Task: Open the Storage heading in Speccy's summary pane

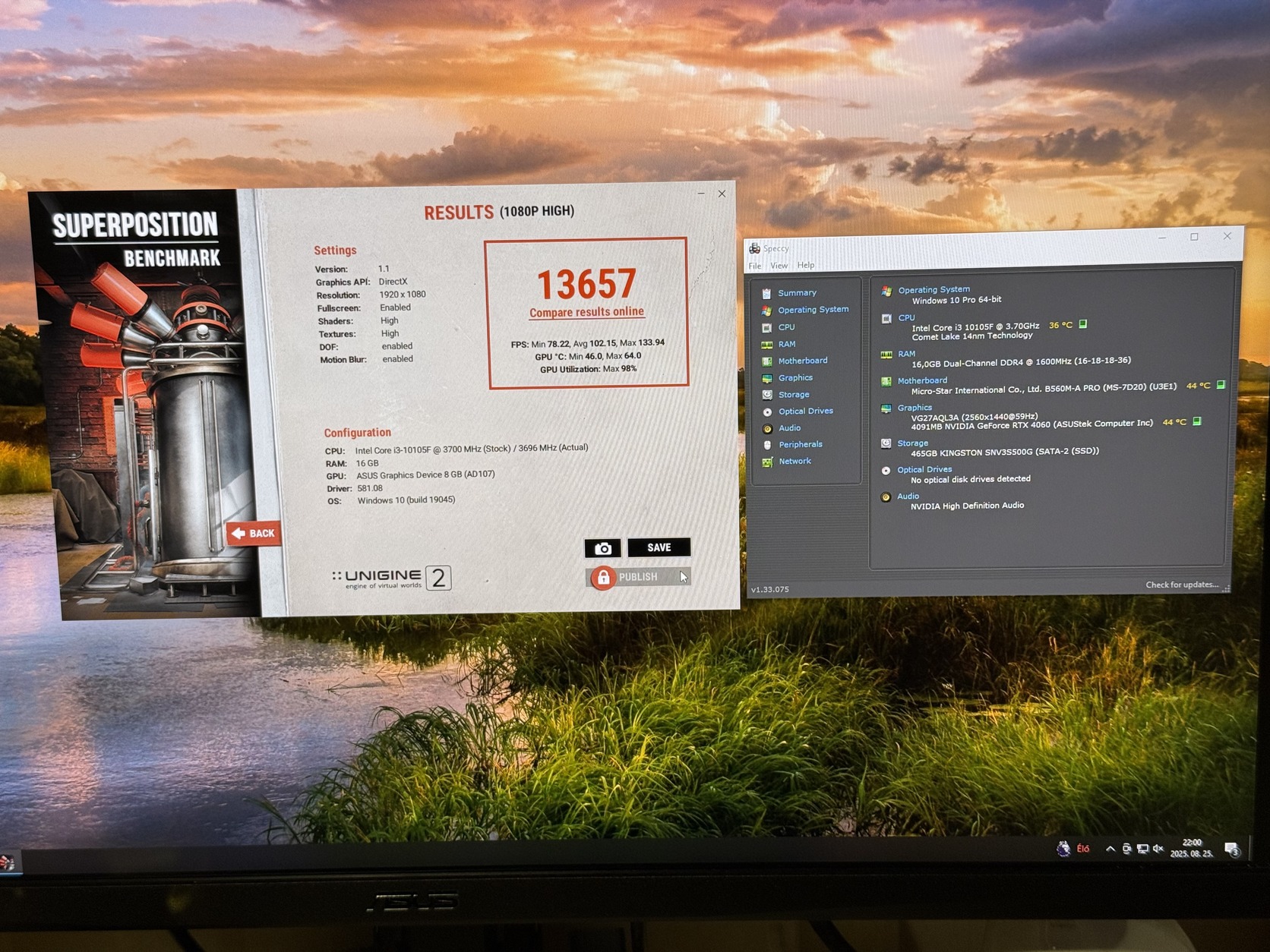Action: coord(912,443)
